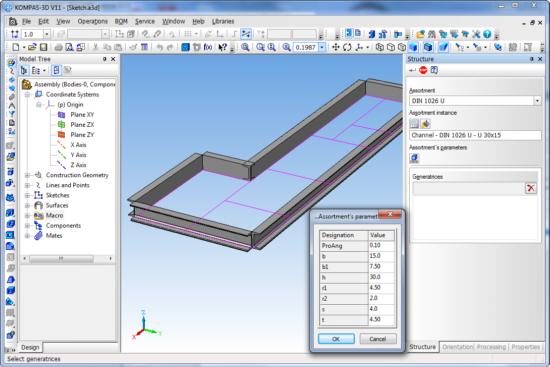Click the blue help globe toolbar icon
Image resolution: width=550 pixels, height=367 pixels.
(x=487, y=34)
